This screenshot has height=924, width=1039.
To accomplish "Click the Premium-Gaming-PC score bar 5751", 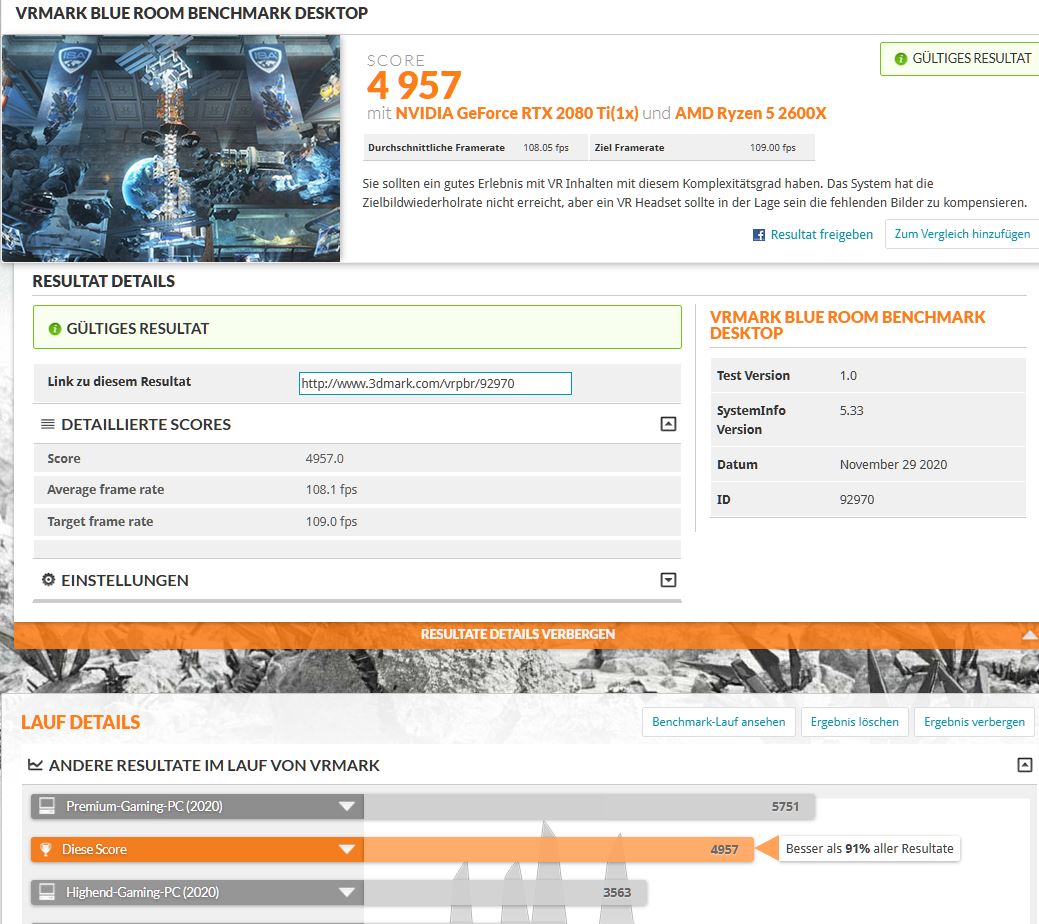I will (589, 807).
